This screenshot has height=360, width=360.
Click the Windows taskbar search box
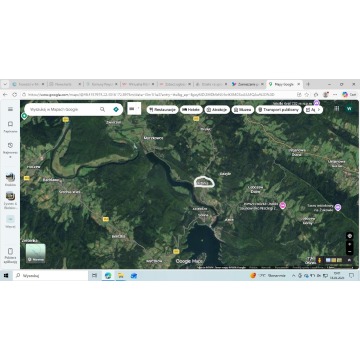pos(50,276)
